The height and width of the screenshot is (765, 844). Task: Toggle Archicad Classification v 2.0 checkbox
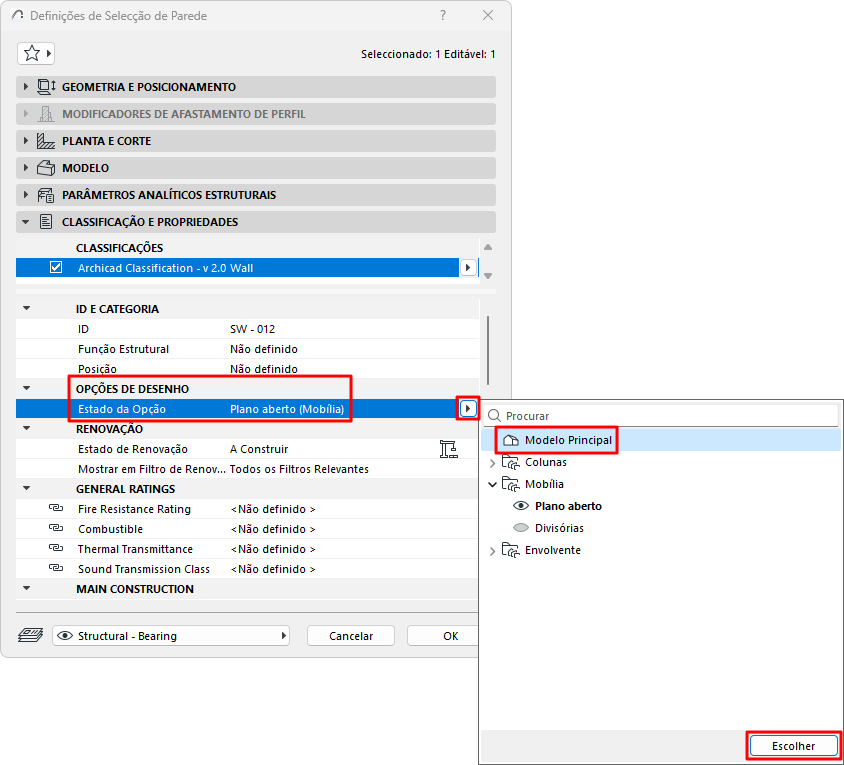(56, 268)
